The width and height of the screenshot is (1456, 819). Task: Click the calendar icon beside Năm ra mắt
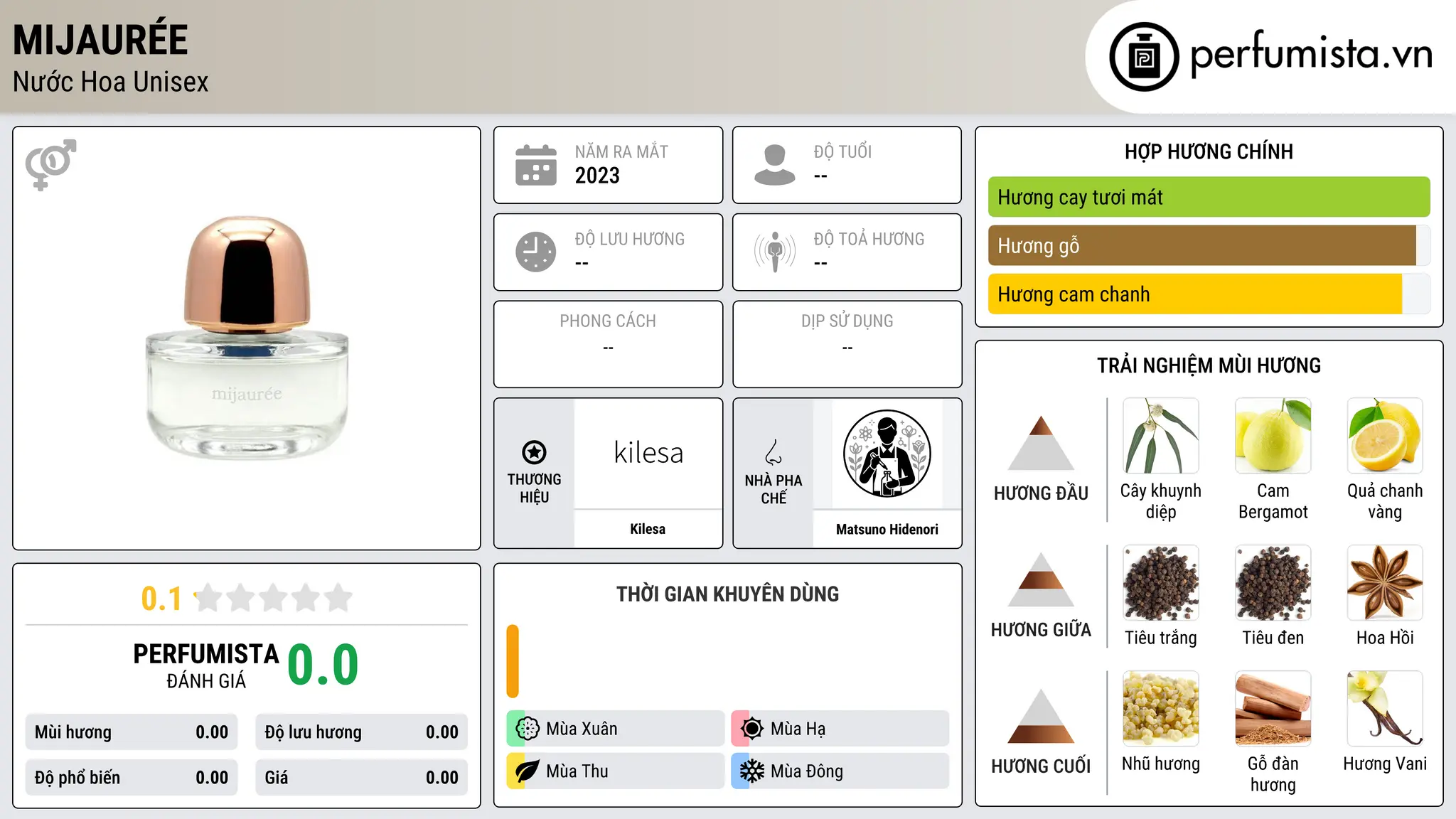tap(536, 165)
